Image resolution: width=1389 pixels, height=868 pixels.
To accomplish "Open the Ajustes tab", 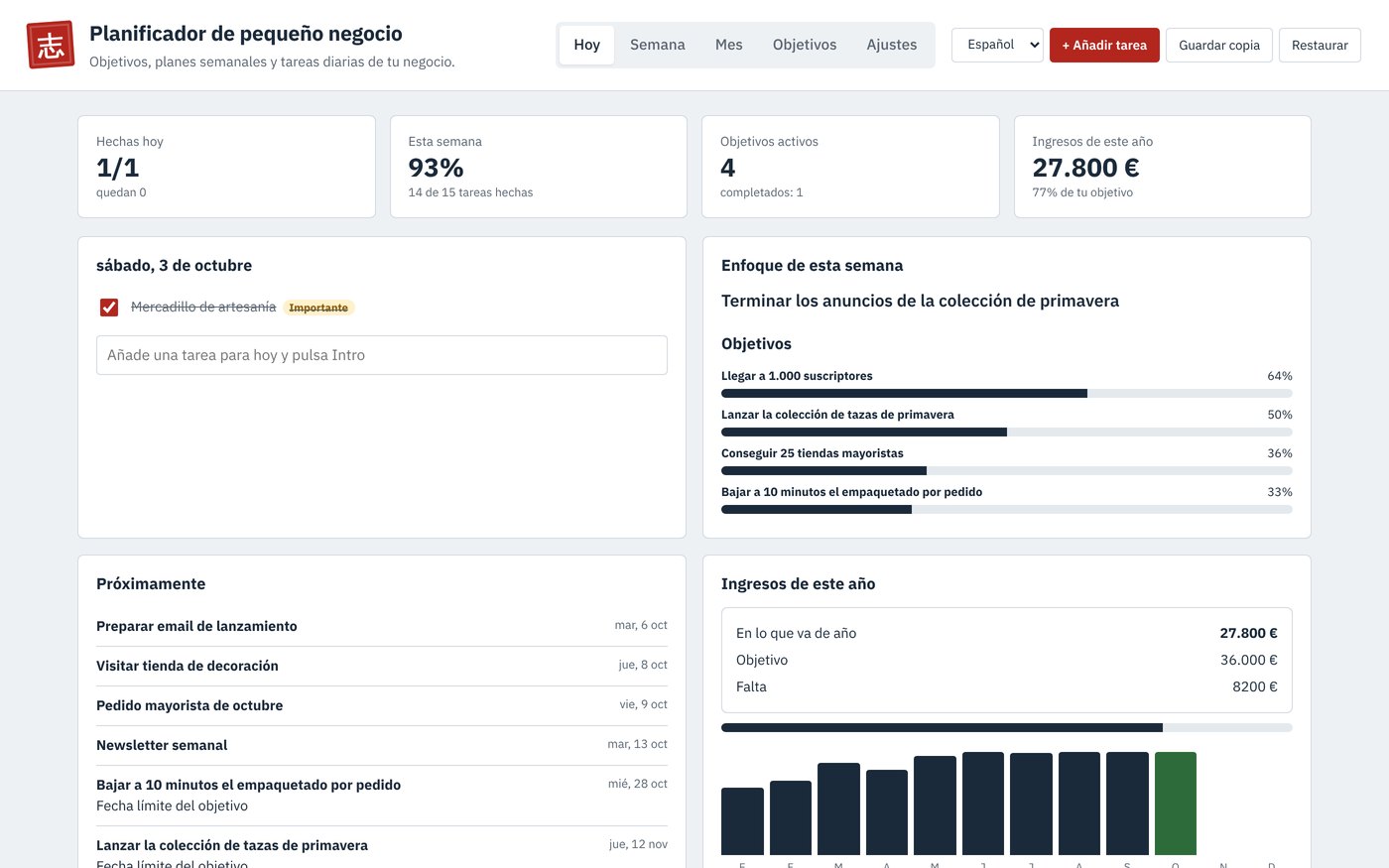I will pyautogui.click(x=892, y=45).
